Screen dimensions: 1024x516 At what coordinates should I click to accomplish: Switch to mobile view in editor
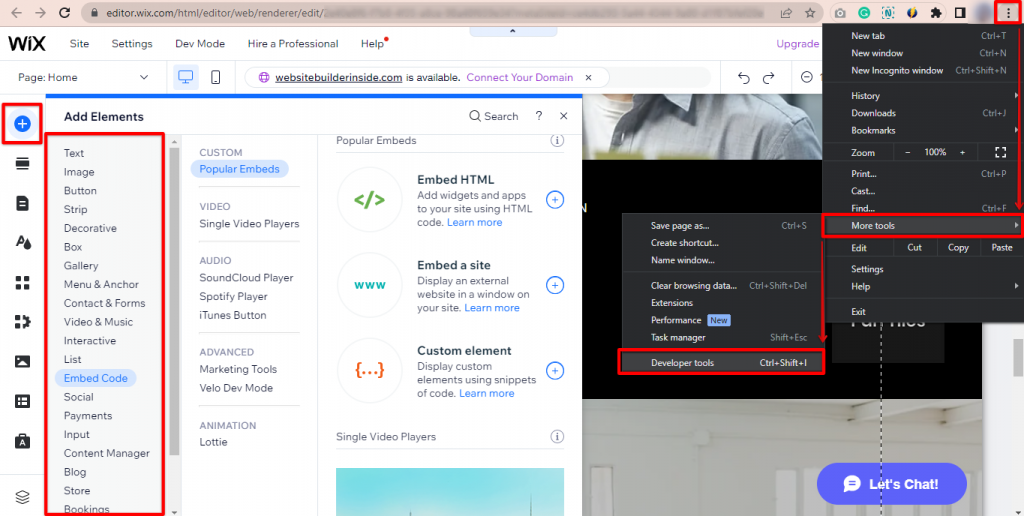[215, 77]
